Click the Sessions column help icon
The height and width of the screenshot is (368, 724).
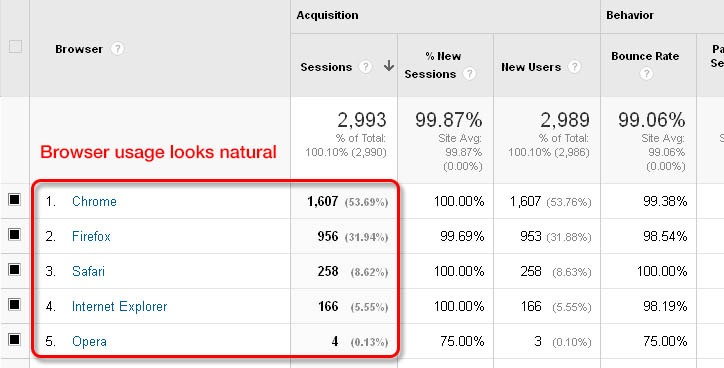[x=365, y=67]
